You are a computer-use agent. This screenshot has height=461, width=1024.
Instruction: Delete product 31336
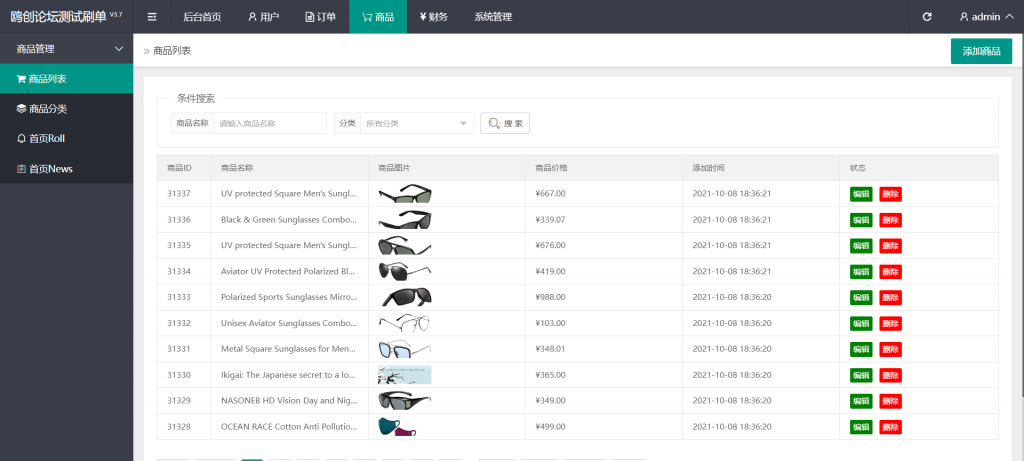[890, 220]
